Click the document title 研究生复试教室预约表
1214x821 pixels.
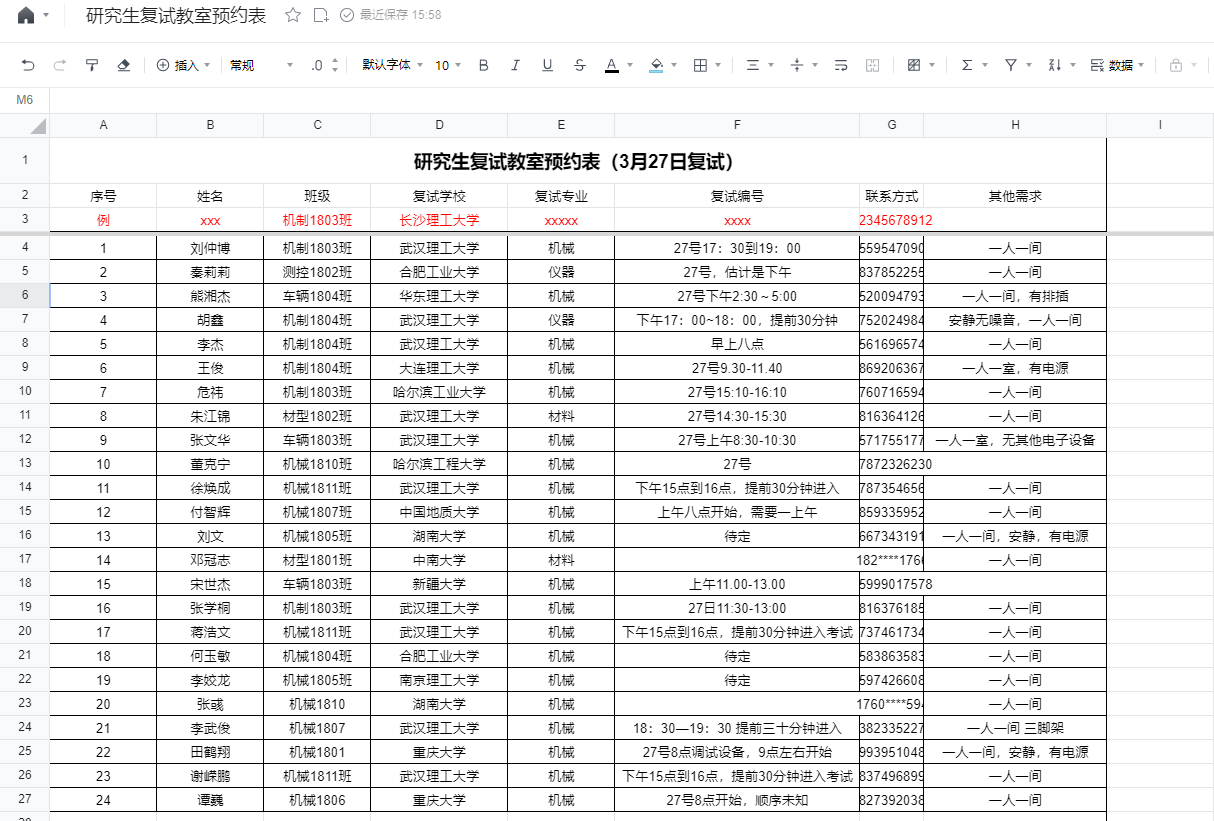pyautogui.click(x=176, y=15)
